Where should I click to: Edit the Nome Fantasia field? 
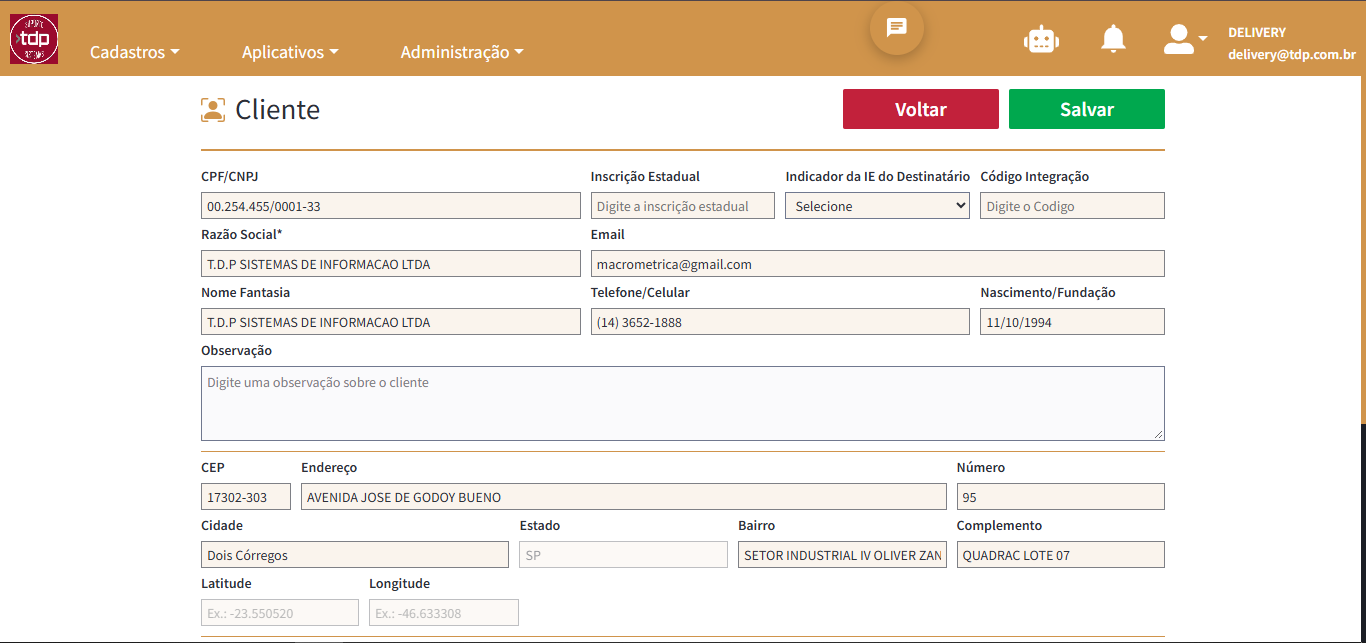tap(391, 322)
